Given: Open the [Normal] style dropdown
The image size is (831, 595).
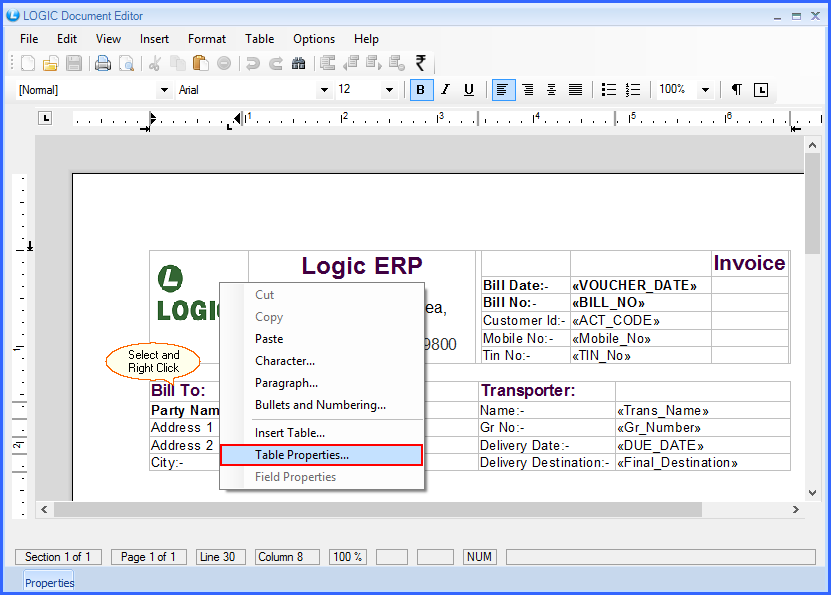Looking at the screenshot, I should [164, 90].
